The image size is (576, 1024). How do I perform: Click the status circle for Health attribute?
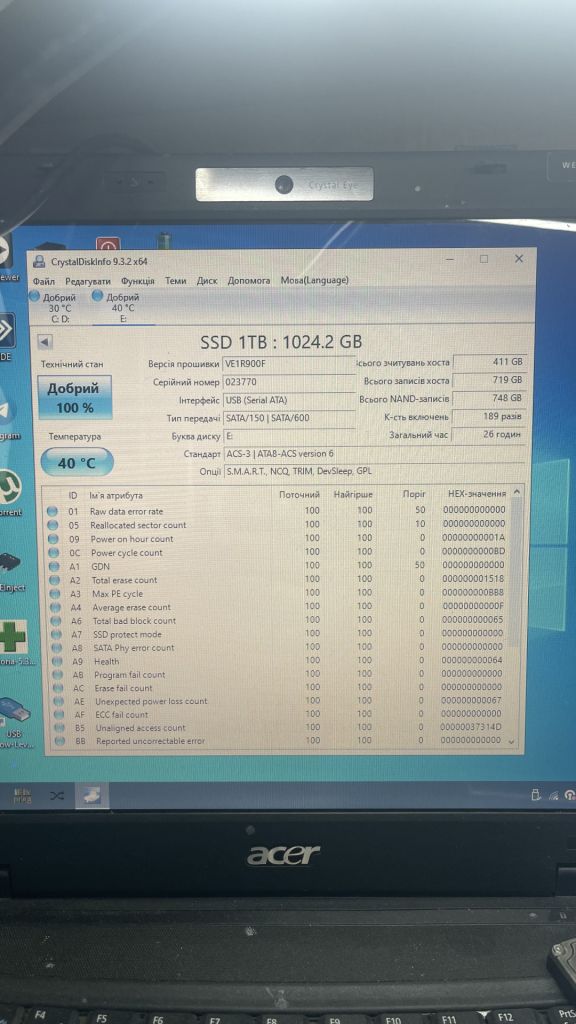[58, 661]
